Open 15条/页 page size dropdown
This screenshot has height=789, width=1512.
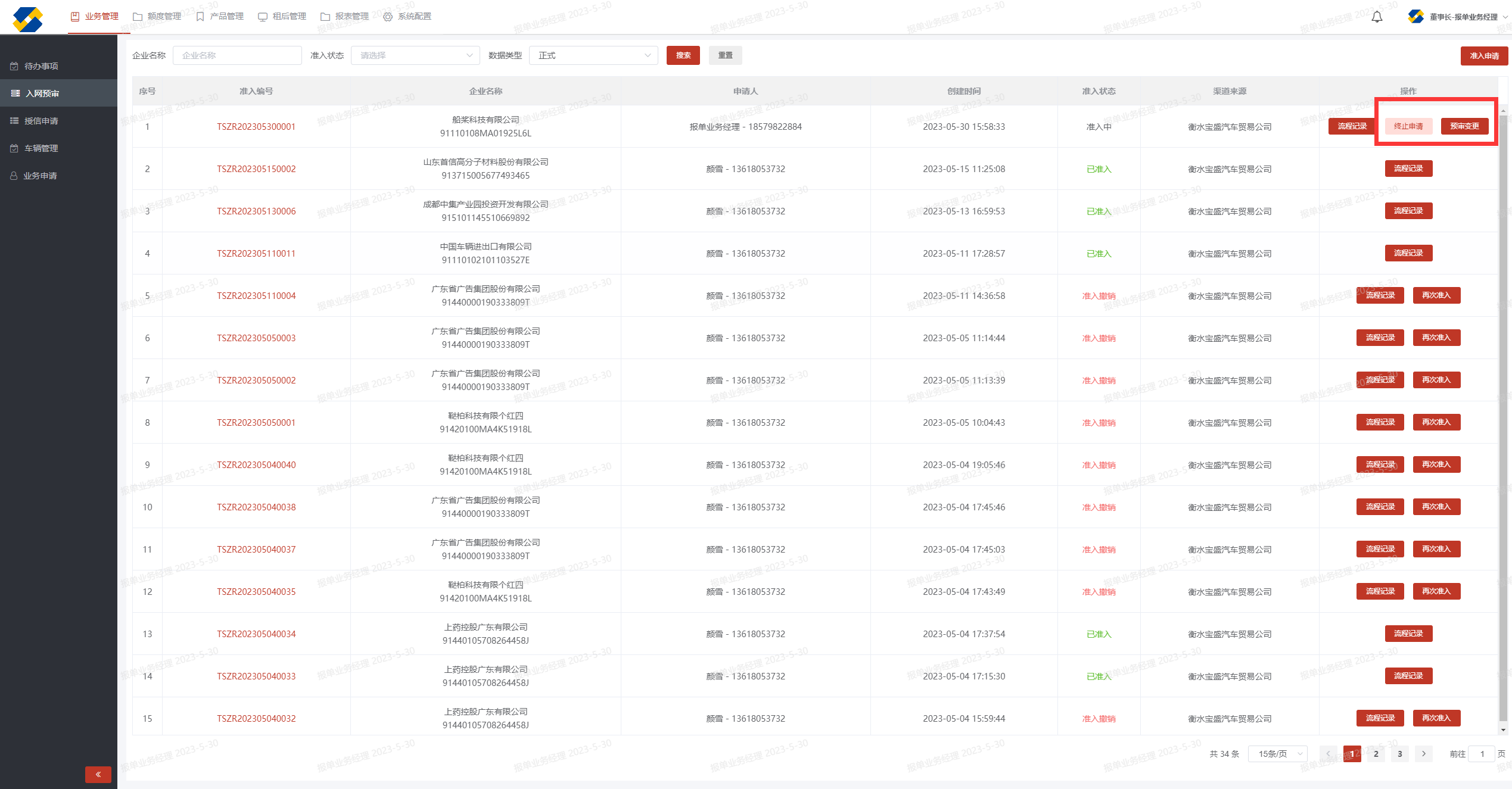pos(1277,753)
